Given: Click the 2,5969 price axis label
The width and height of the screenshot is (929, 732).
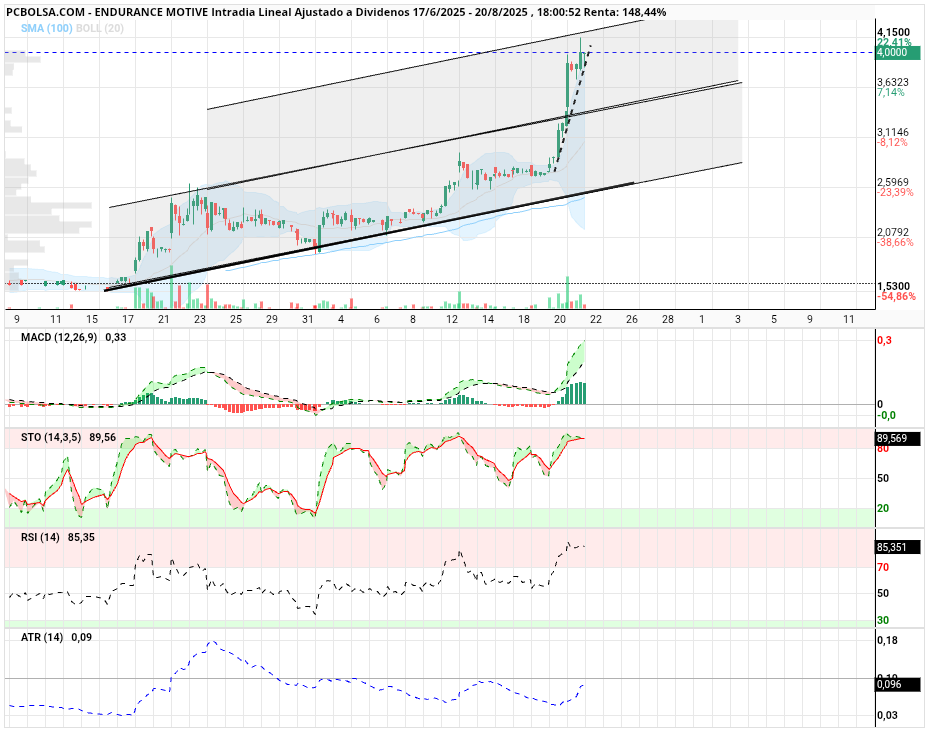Looking at the screenshot, I should click(x=893, y=183).
